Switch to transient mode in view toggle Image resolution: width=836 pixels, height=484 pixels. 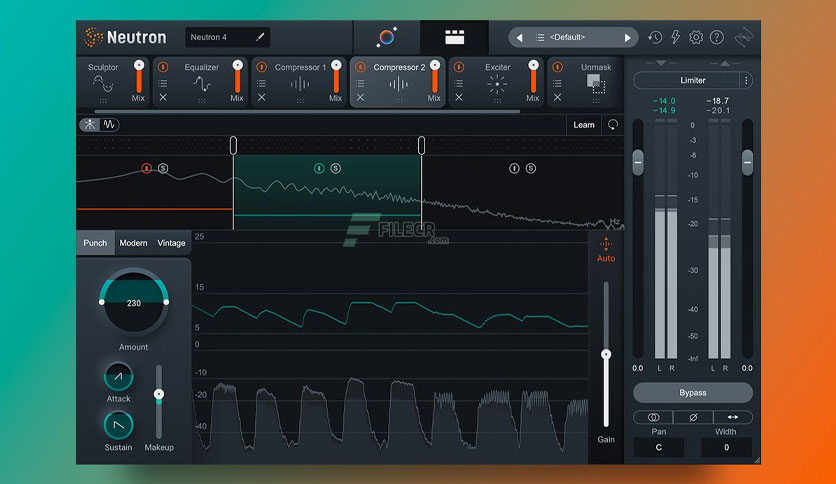coord(90,125)
